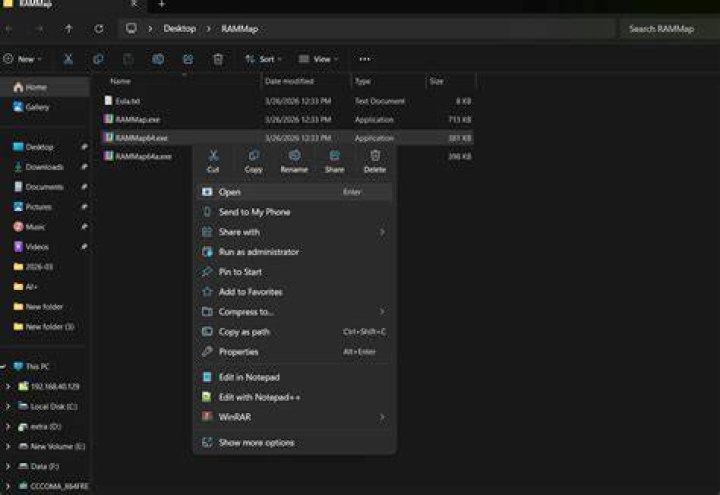Open Pictures in the sidebar

click(x=45, y=207)
